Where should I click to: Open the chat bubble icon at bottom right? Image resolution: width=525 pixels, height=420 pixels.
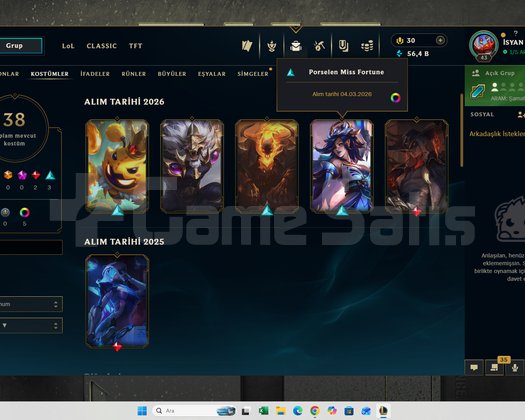[474, 367]
